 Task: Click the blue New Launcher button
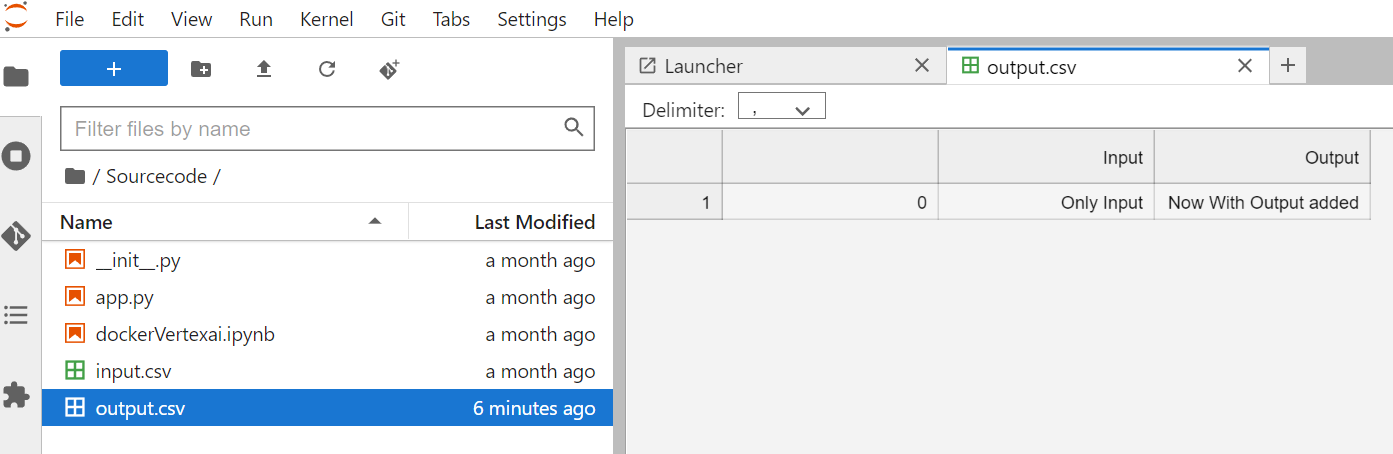(x=114, y=68)
